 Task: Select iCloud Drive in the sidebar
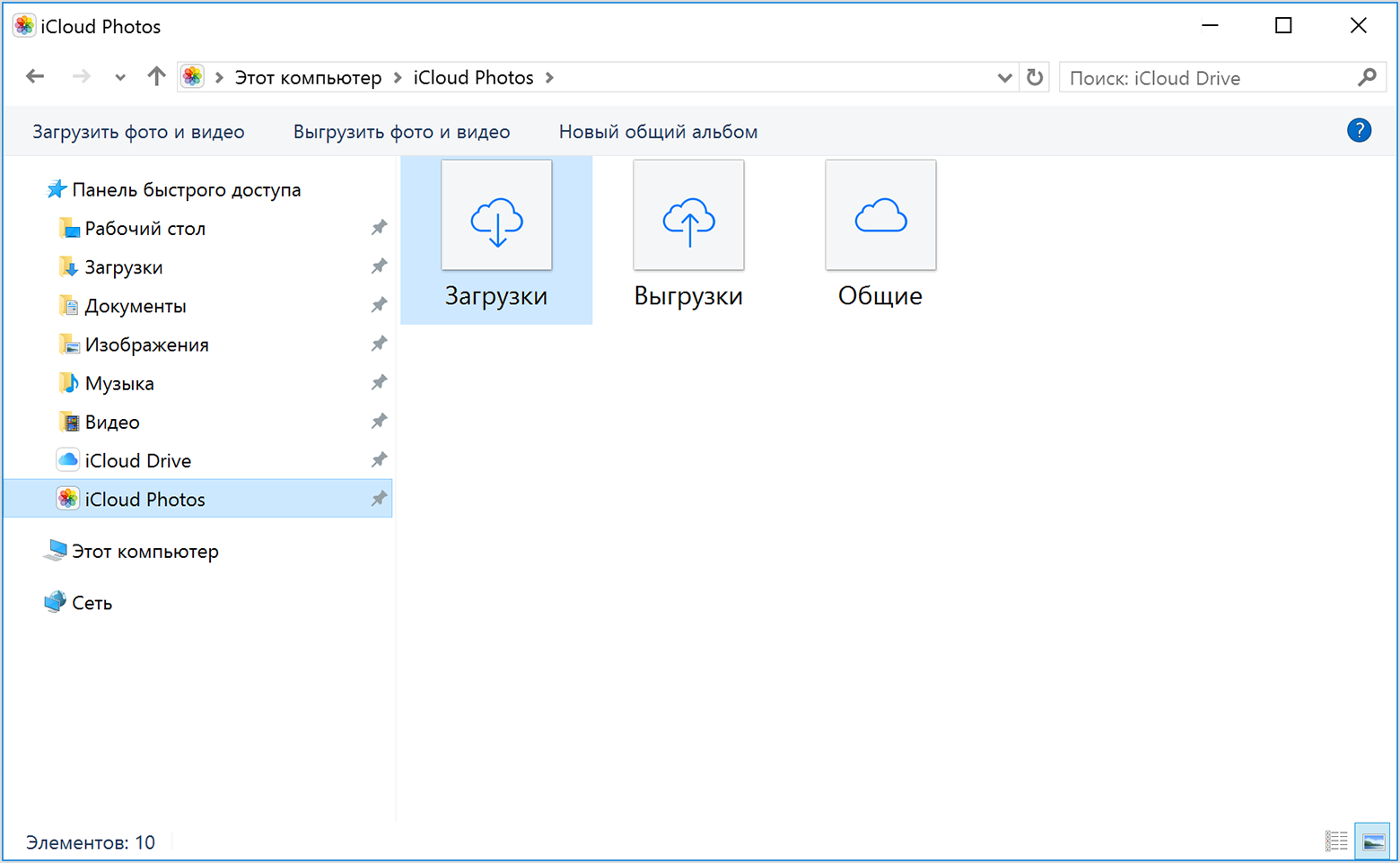tap(137, 461)
